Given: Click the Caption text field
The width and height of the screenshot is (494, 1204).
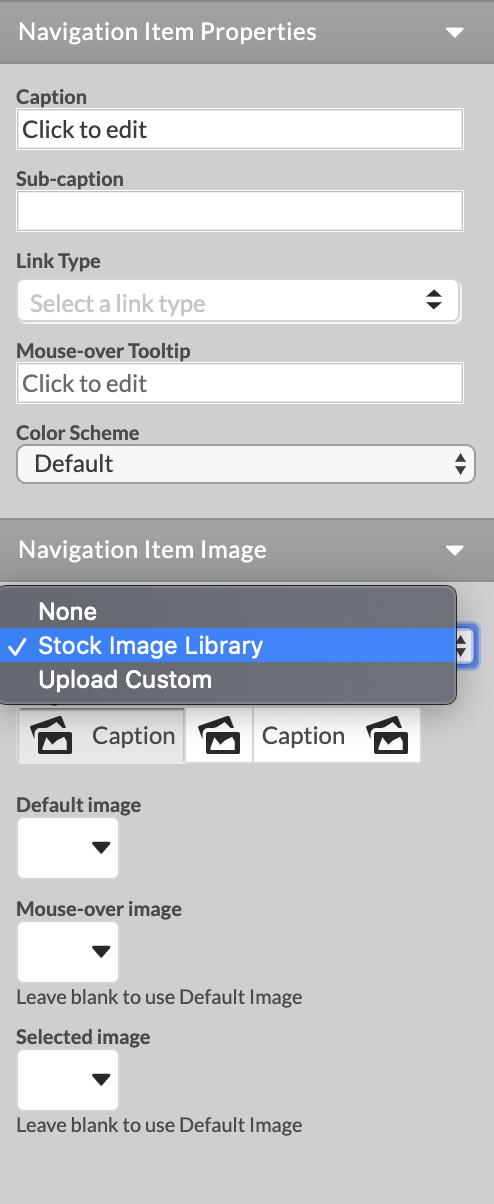Looking at the screenshot, I should (240, 129).
